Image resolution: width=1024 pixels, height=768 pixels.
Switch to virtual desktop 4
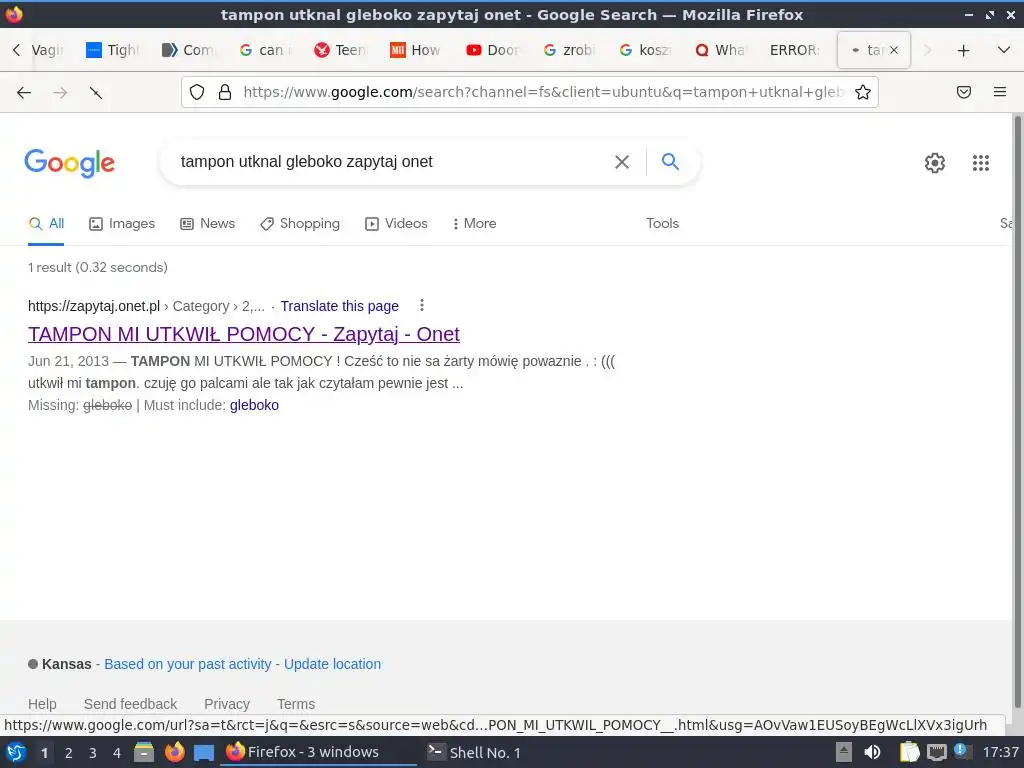pyautogui.click(x=117, y=753)
